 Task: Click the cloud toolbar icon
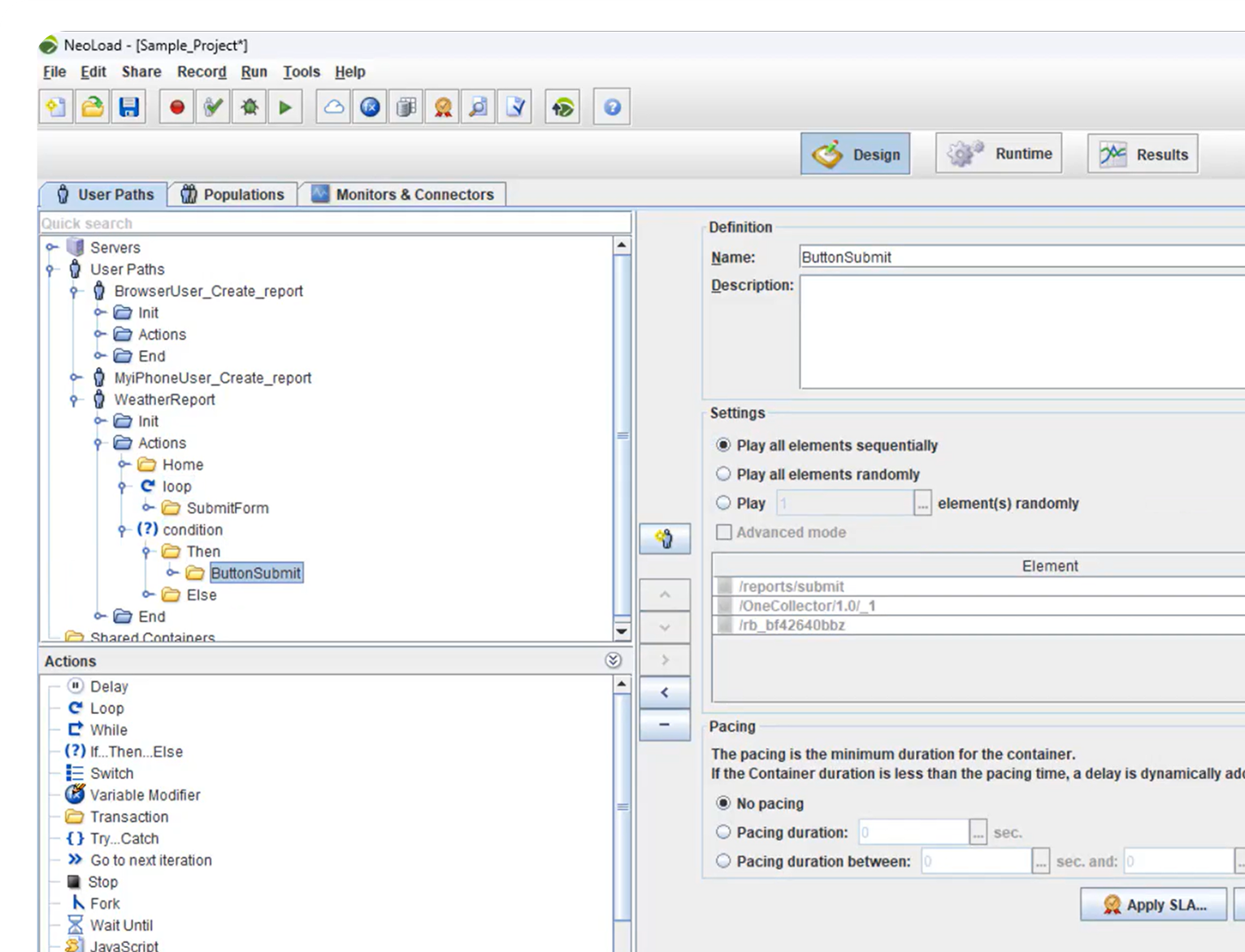point(333,107)
